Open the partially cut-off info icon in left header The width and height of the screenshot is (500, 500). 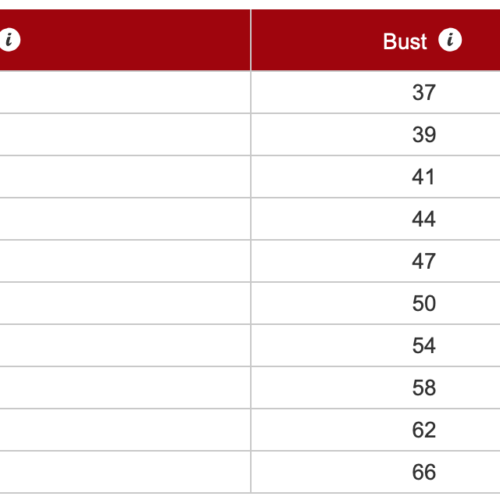[x=10, y=40]
